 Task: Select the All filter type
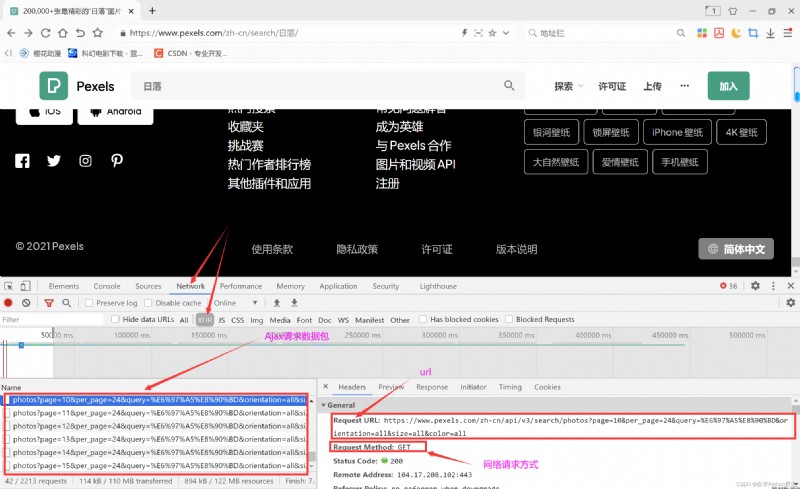point(184,320)
